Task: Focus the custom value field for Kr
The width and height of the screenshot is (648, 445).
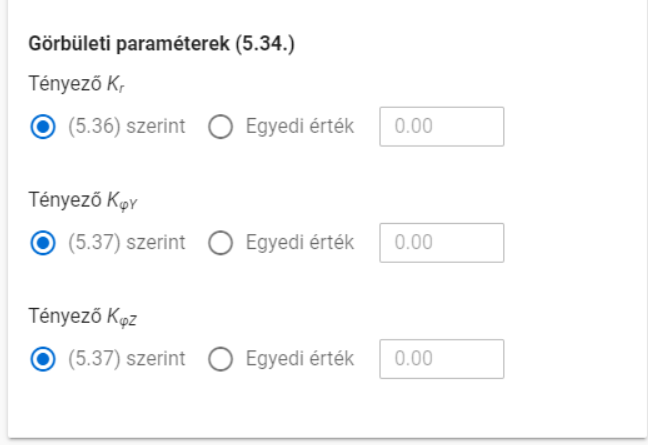Action: tap(442, 126)
